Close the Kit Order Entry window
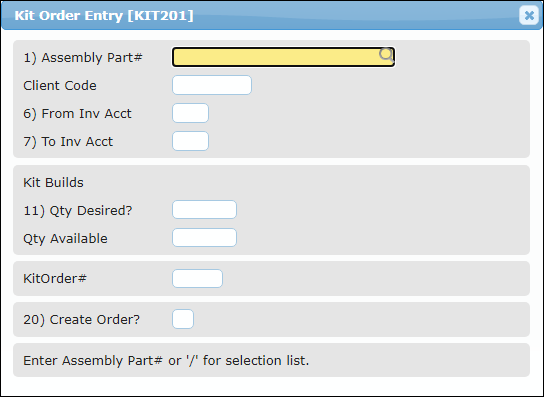 (x=529, y=15)
